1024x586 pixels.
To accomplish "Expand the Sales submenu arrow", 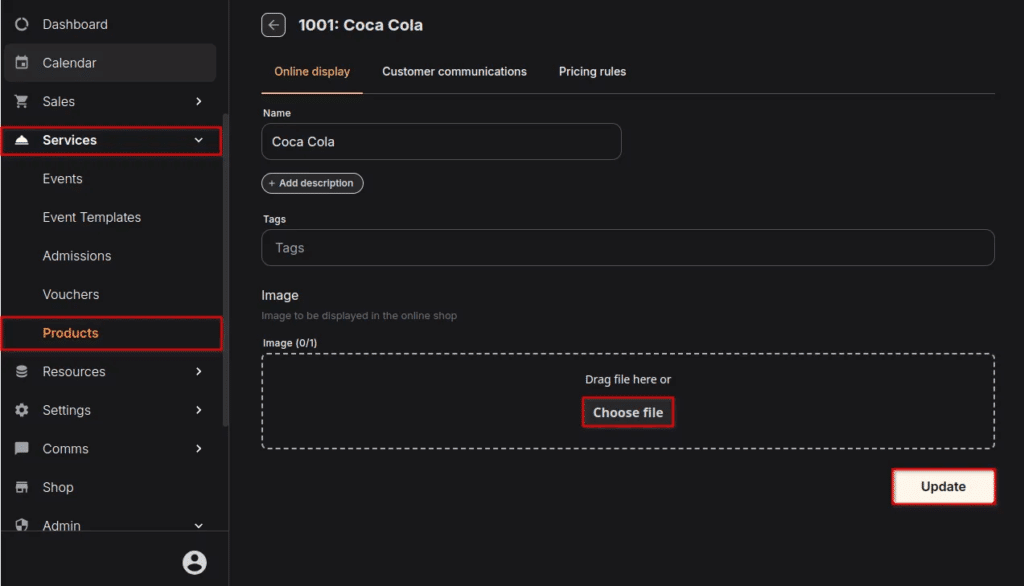I will pyautogui.click(x=198, y=101).
